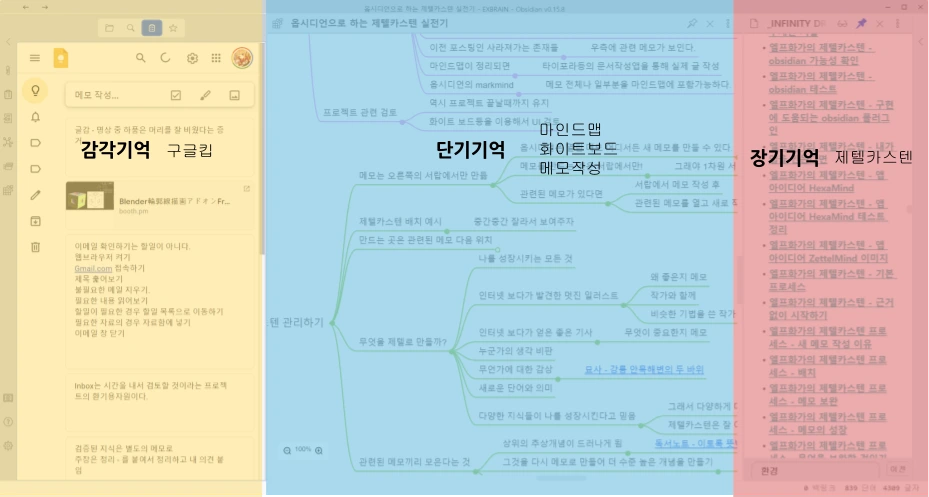Open Edit labels pencil in Keep sidebar
Image resolution: width=929 pixels, height=497 pixels.
pyautogui.click(x=36, y=195)
